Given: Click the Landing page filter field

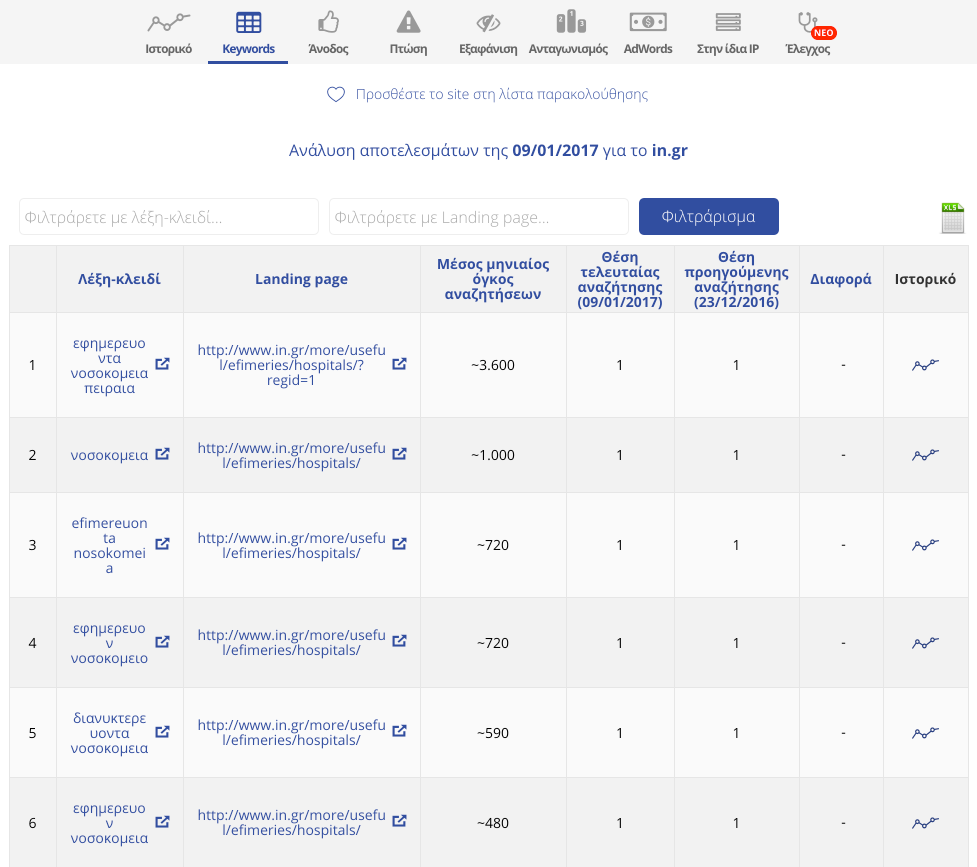Looking at the screenshot, I should 478,217.
